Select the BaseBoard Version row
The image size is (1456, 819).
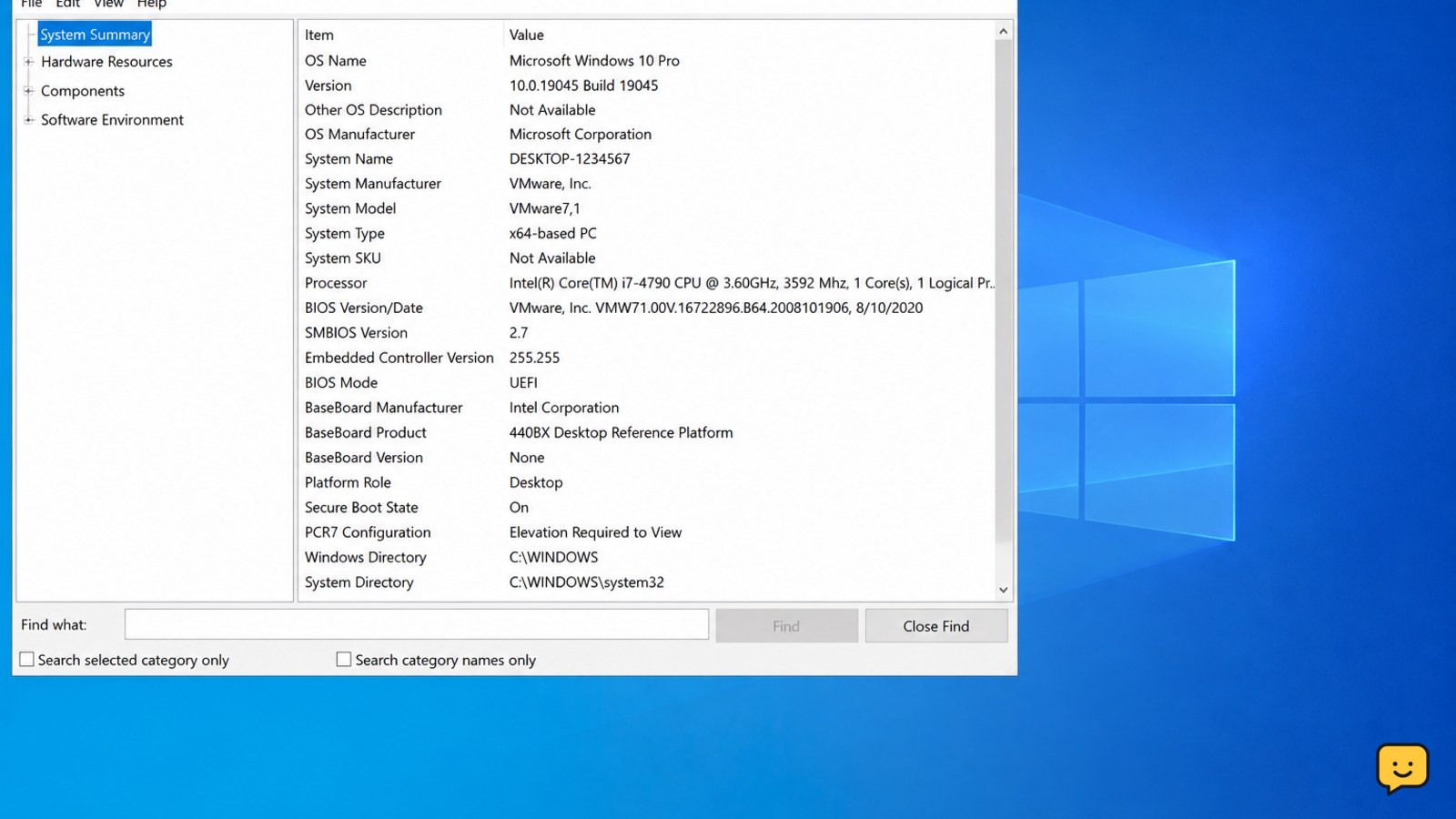[647, 458]
